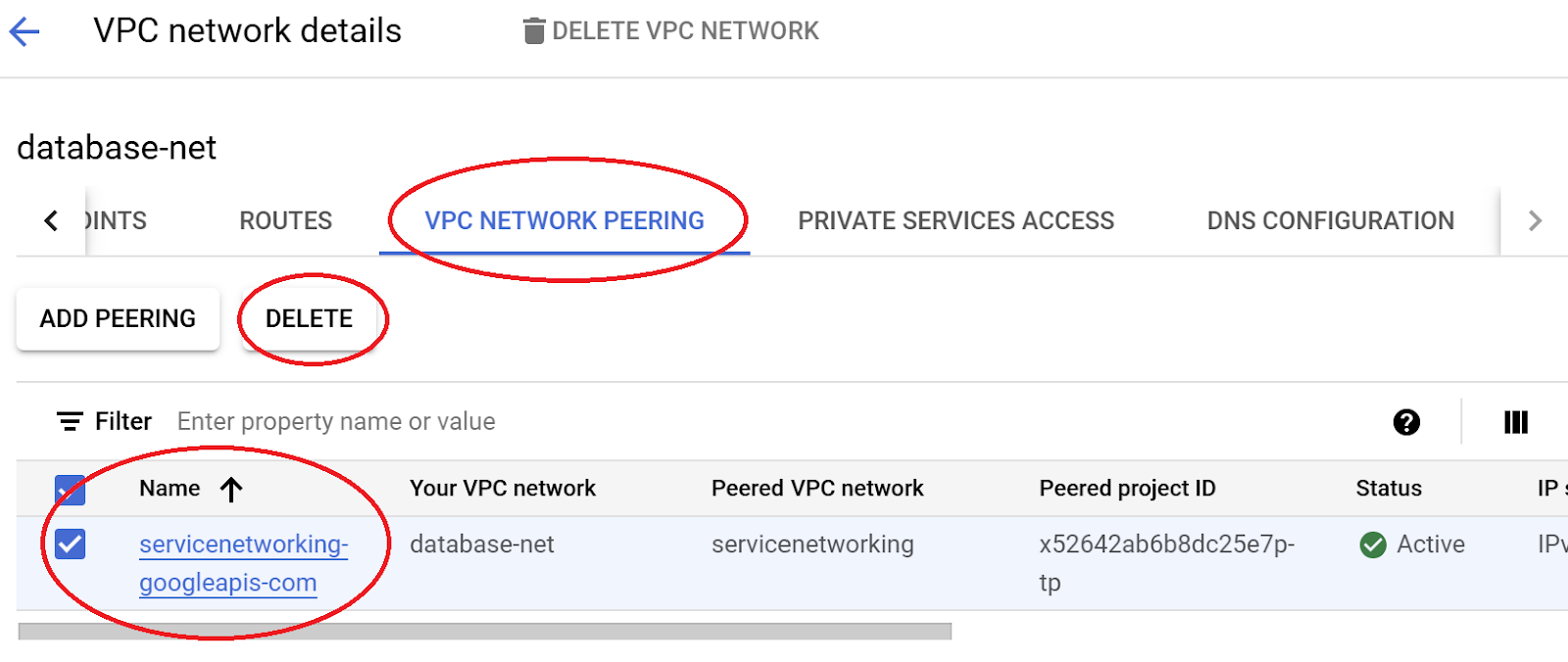Select the VPC Network Peering tab

pos(564,221)
